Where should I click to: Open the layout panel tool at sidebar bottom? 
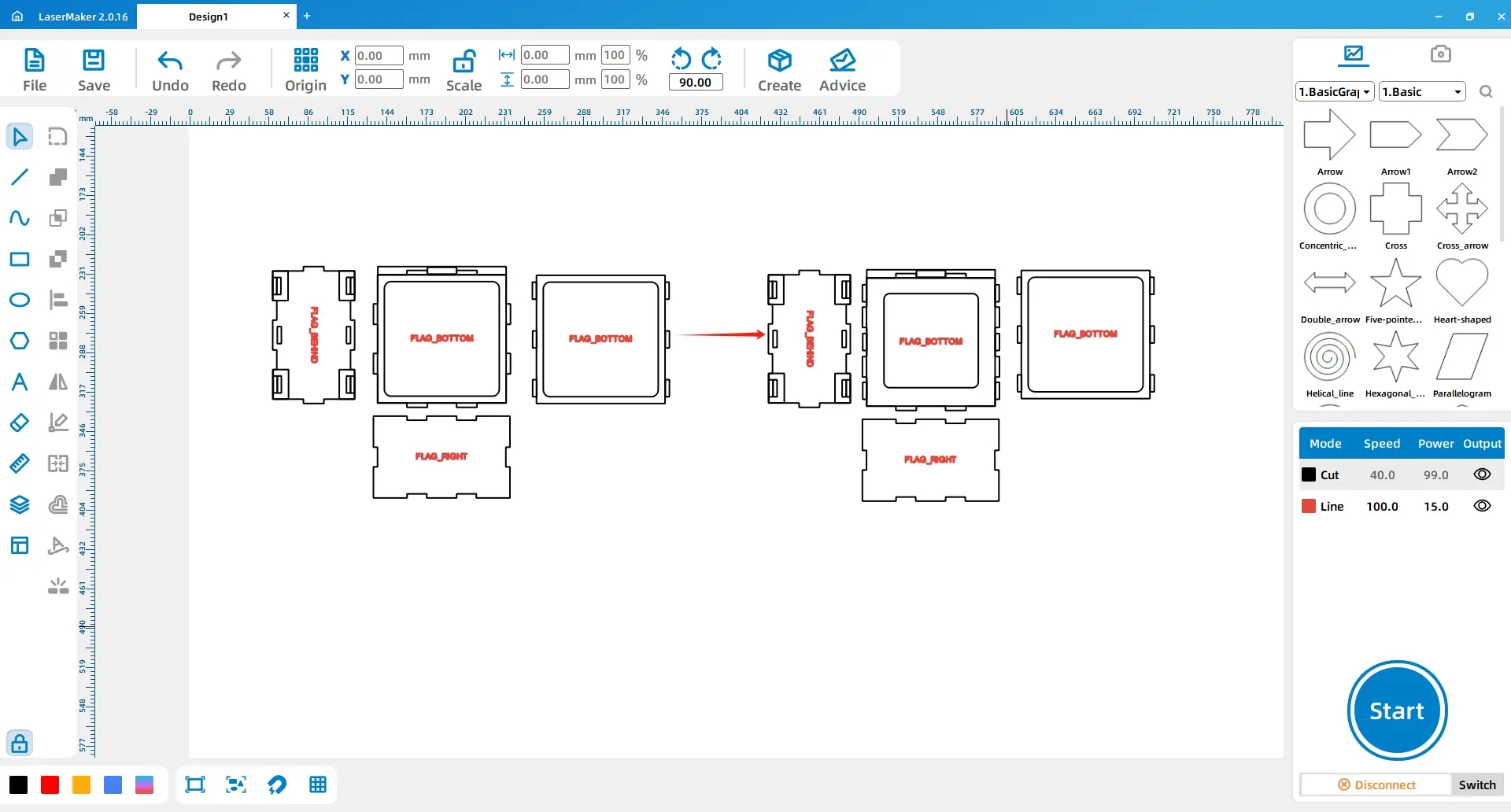click(x=20, y=545)
